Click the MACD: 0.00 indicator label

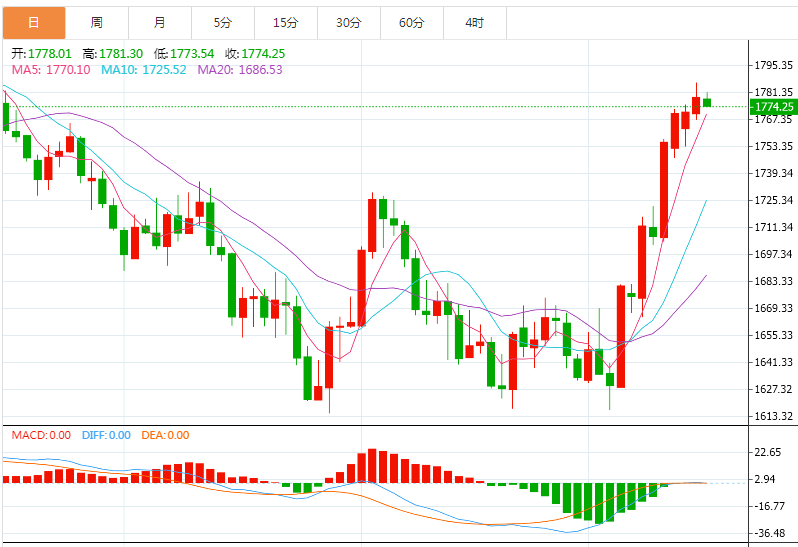coord(41,436)
